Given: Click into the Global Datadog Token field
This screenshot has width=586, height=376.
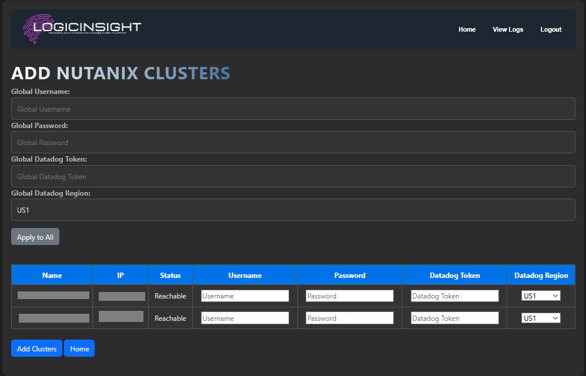Looking at the screenshot, I should coord(293,176).
